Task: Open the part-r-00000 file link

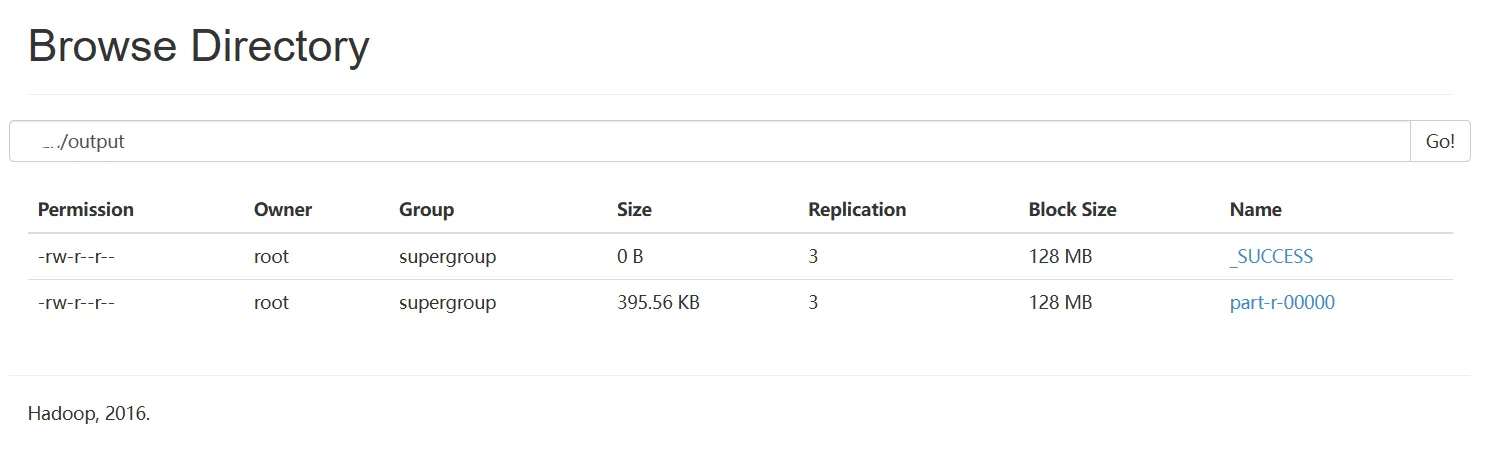Action: click(1282, 303)
